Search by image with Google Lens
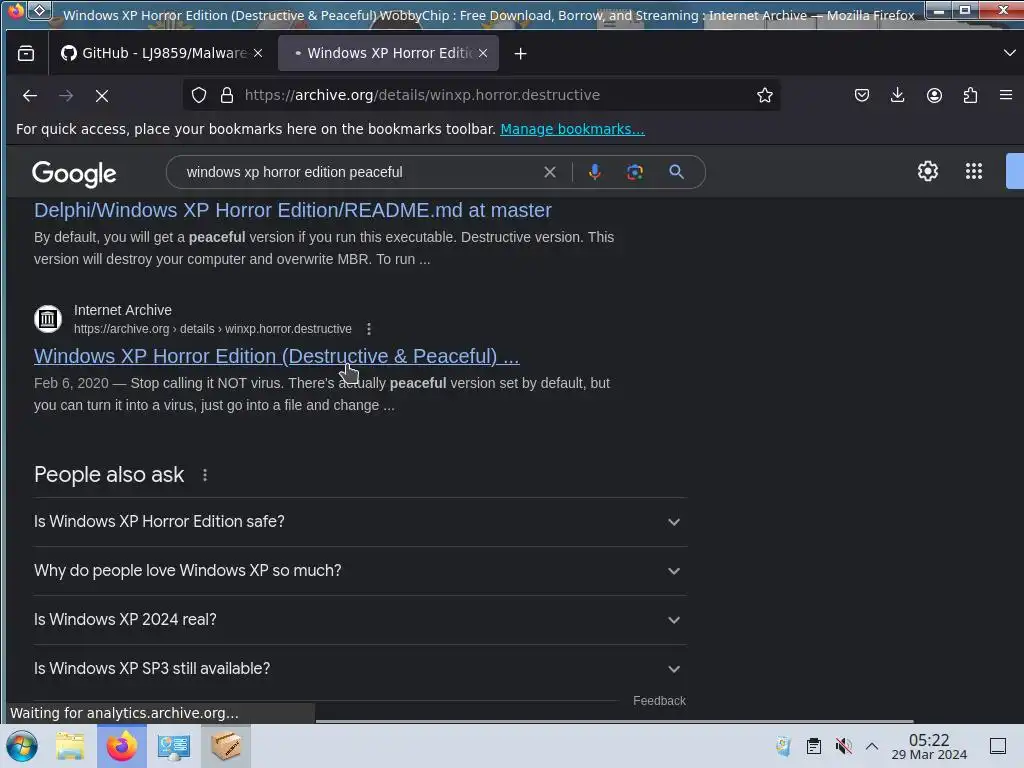The image size is (1024, 768). tap(635, 172)
